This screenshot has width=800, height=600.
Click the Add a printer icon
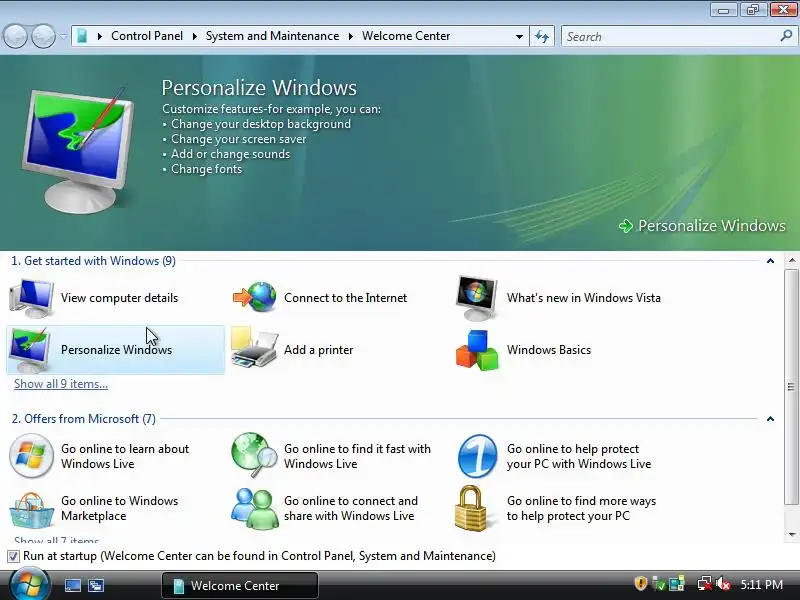coord(255,348)
